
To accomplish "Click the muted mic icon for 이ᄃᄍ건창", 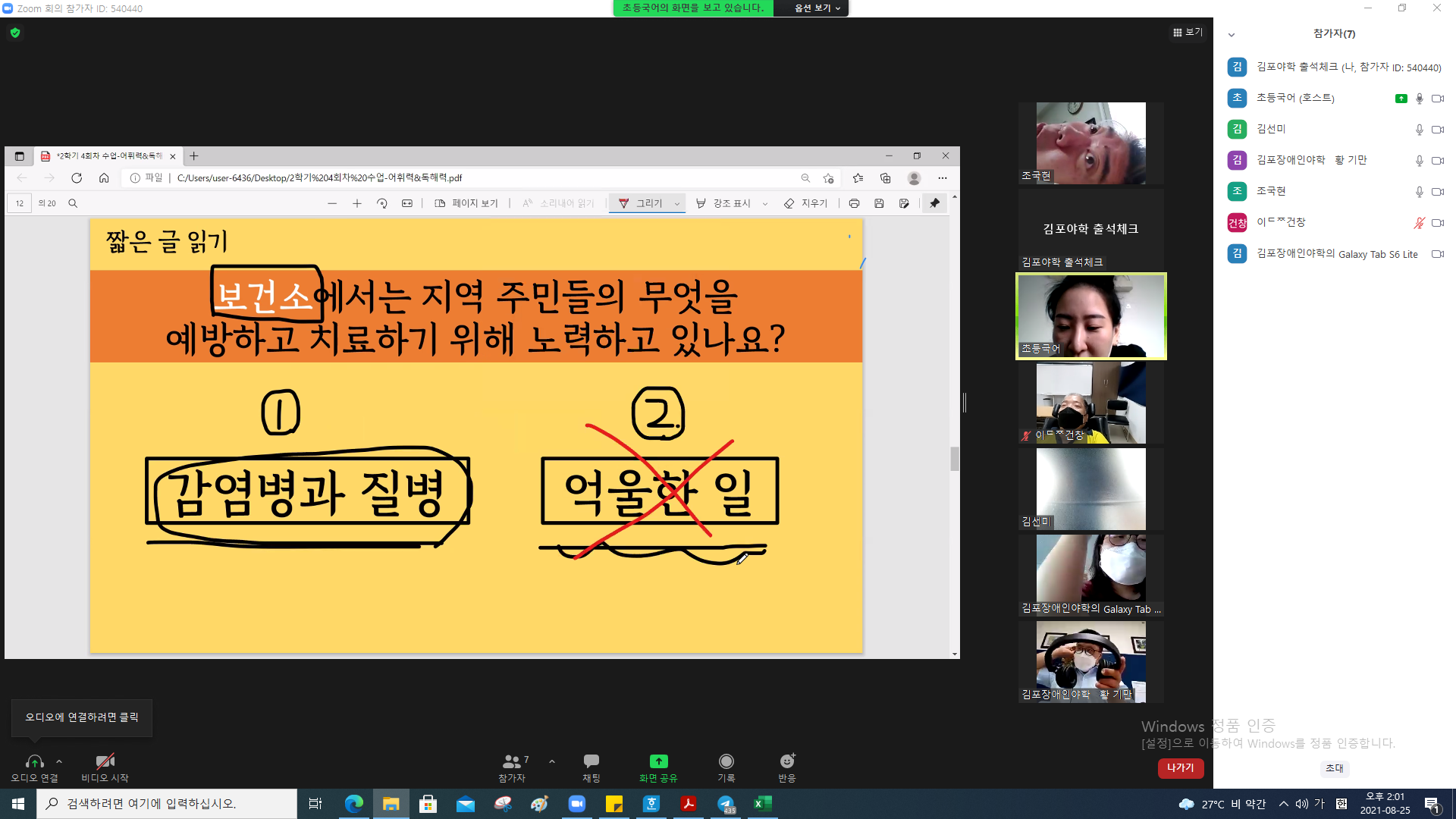I will click(x=1419, y=223).
